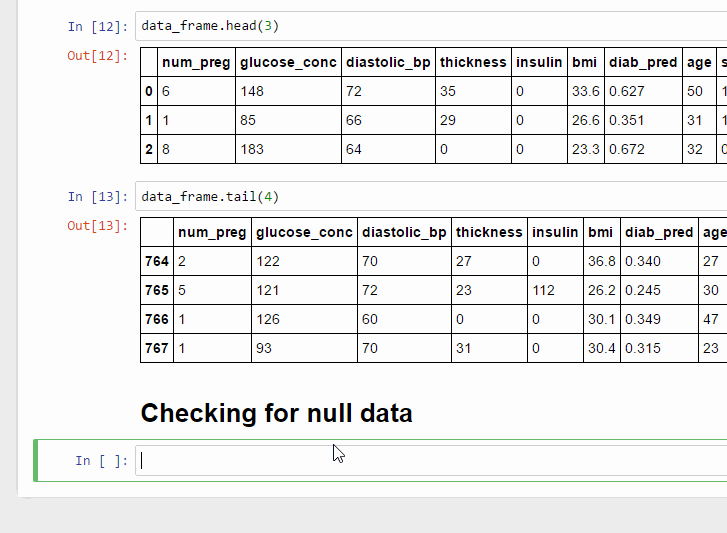Click diab_pred value 0.245
727x533 pixels.
[x=643, y=290]
